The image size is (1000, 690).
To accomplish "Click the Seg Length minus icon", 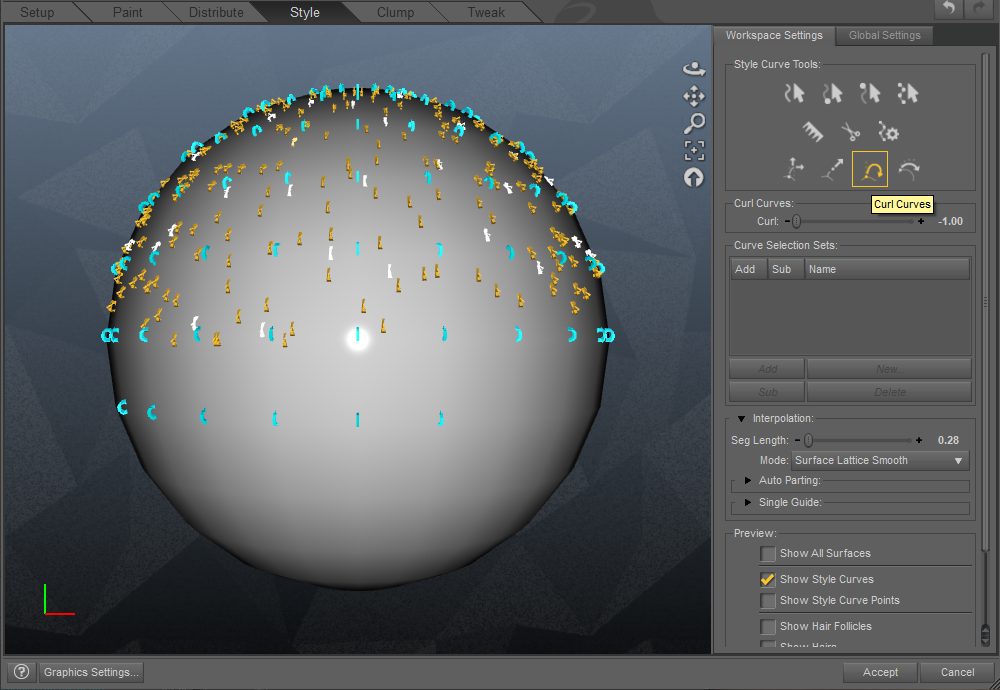I will (x=797, y=440).
